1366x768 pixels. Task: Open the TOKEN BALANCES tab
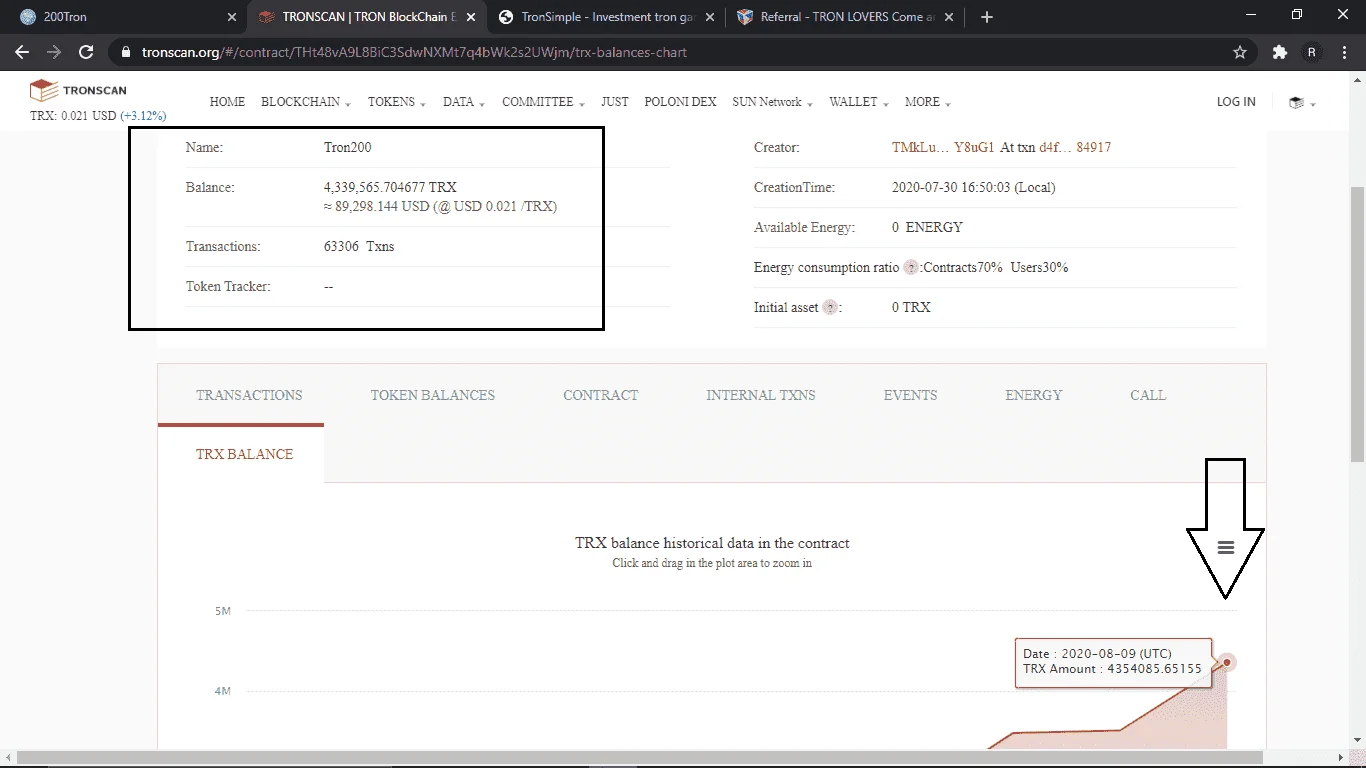[433, 395]
